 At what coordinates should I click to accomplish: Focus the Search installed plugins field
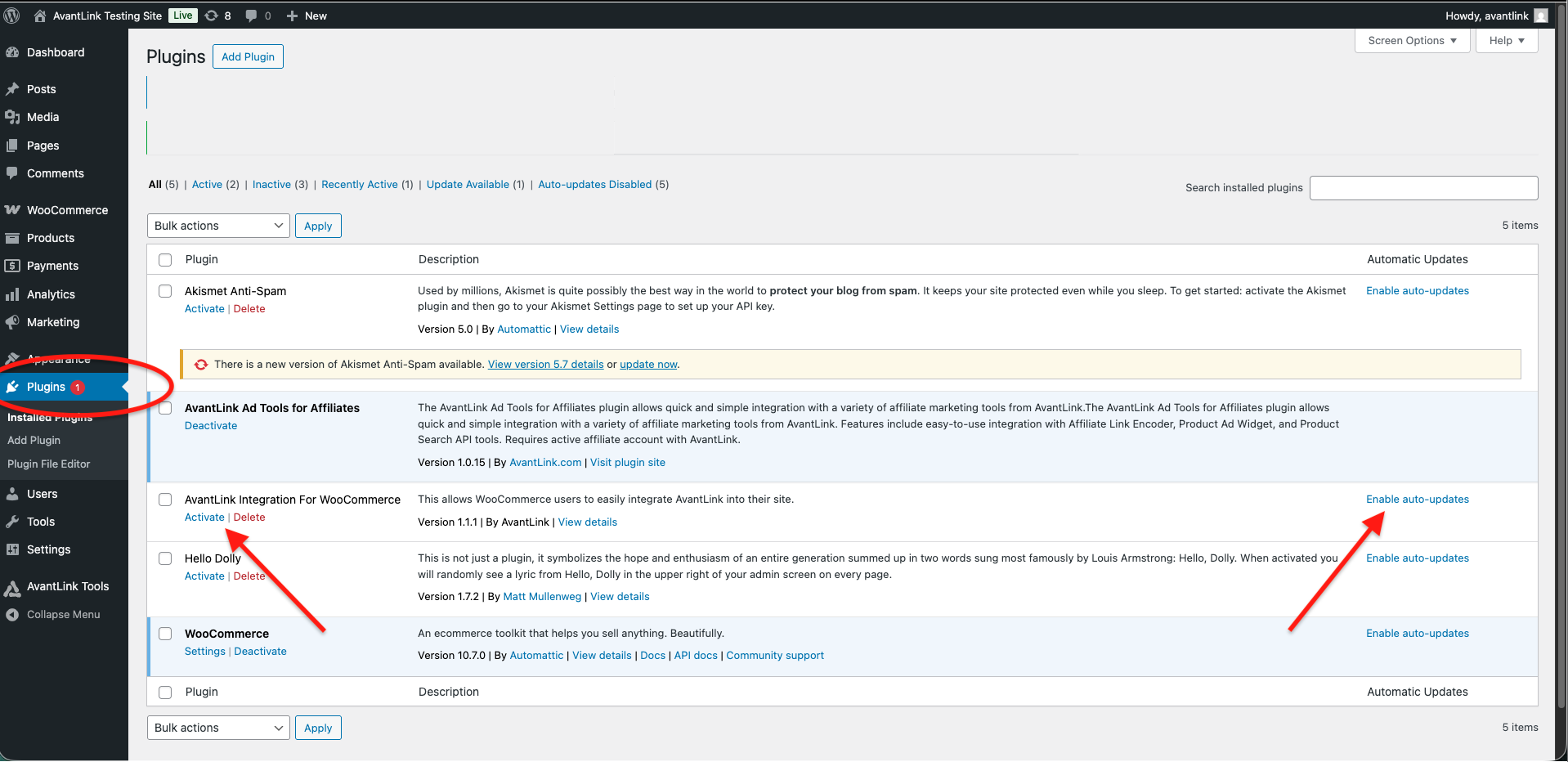pos(1423,188)
